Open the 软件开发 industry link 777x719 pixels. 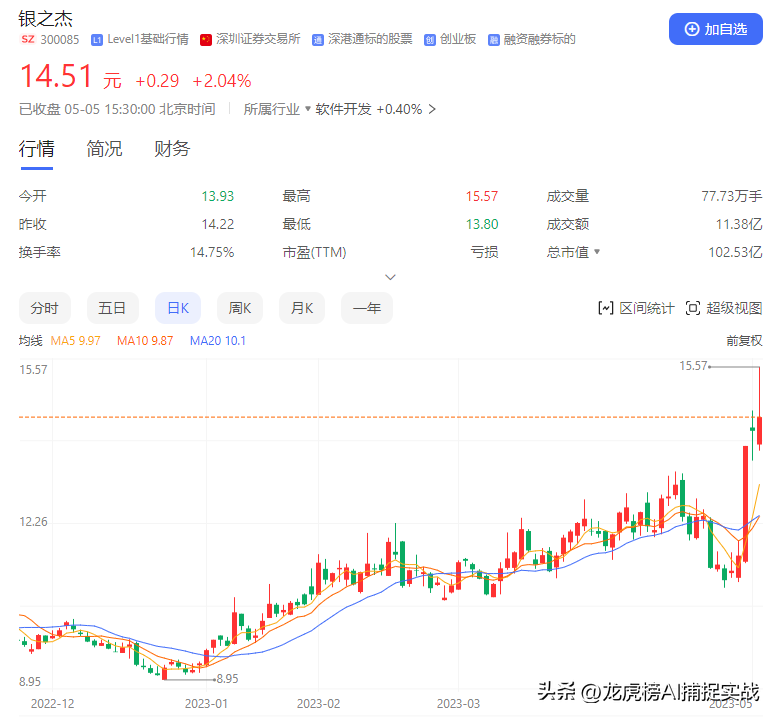[x=343, y=109]
